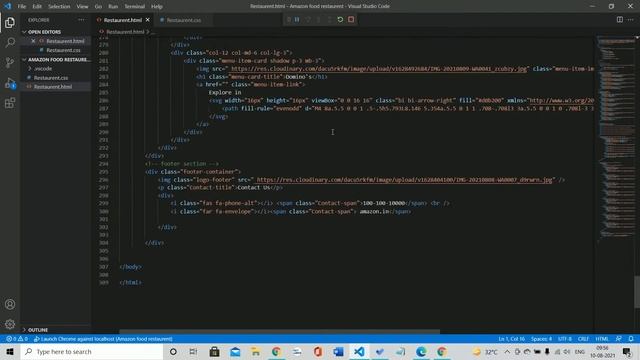Click the Windows Start button
This screenshot has height=360, width=640.
coord(10,351)
